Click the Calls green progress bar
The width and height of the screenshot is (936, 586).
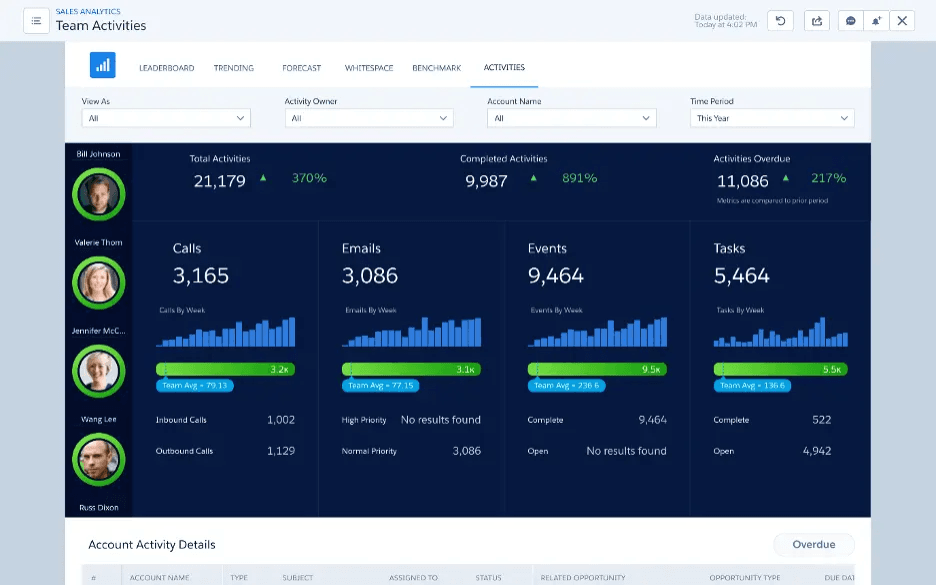(225, 369)
